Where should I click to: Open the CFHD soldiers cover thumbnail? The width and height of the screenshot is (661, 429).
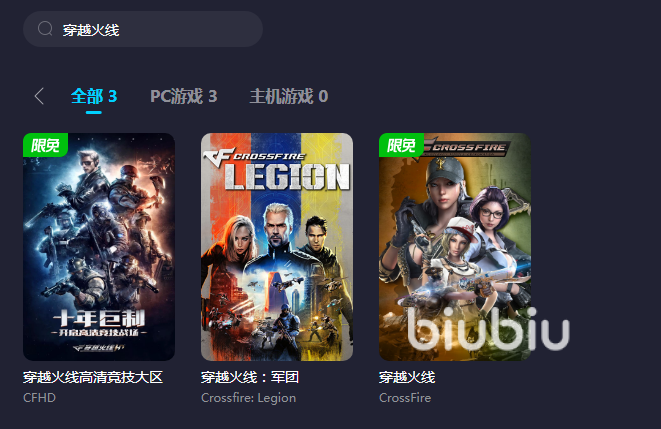pos(99,247)
